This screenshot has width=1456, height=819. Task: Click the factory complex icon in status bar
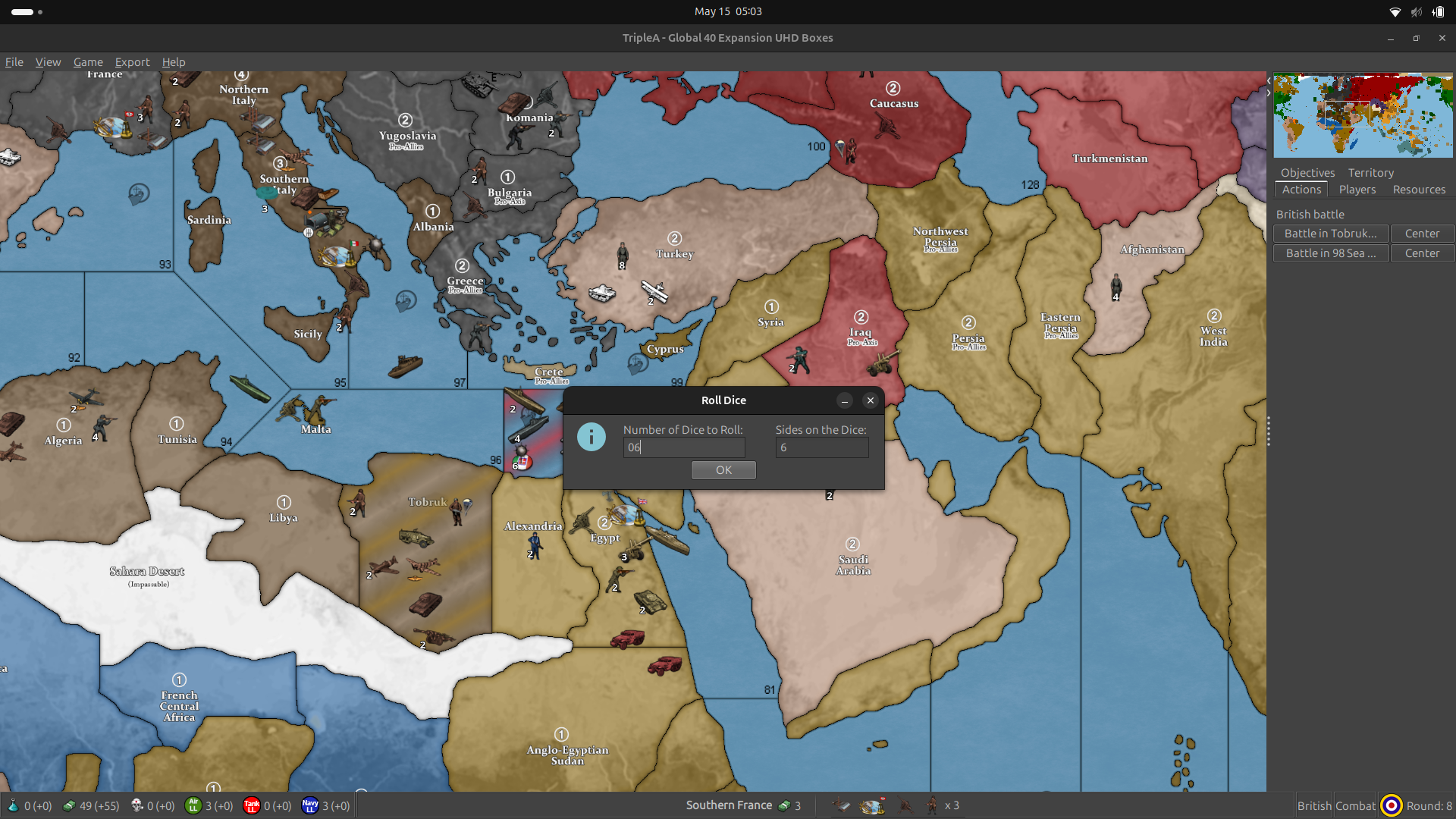873,805
